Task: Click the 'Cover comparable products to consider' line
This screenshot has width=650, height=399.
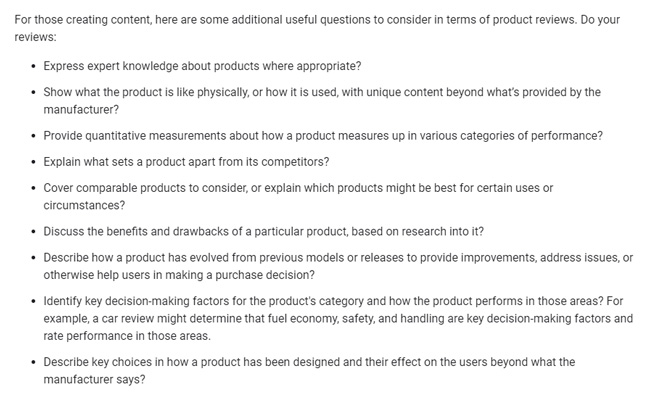Action: pos(298,188)
